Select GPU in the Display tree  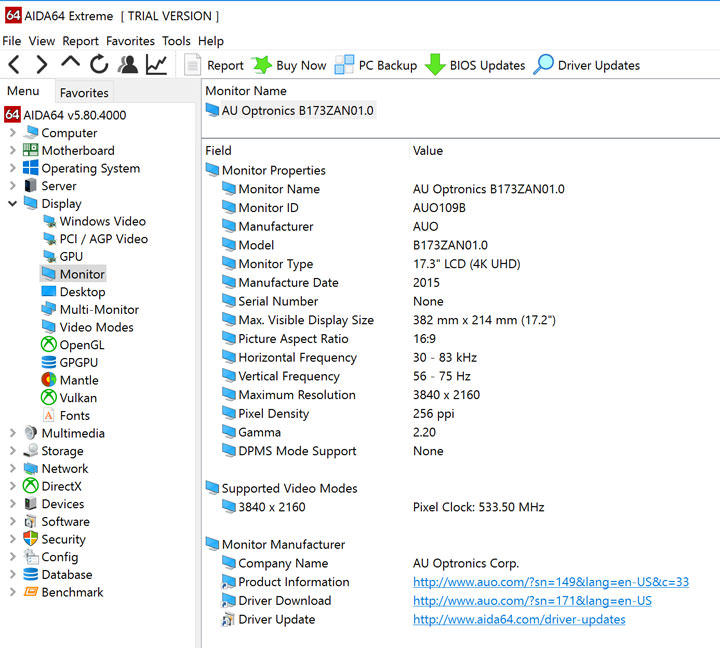pos(71,257)
